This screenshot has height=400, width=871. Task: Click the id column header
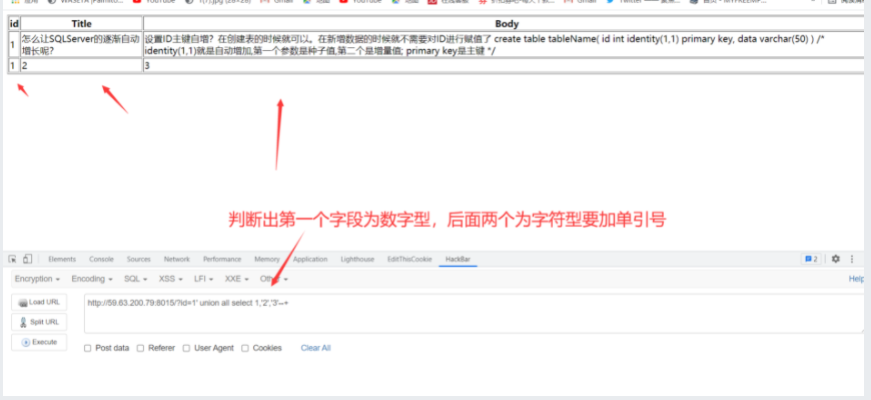pyautogui.click(x=15, y=24)
